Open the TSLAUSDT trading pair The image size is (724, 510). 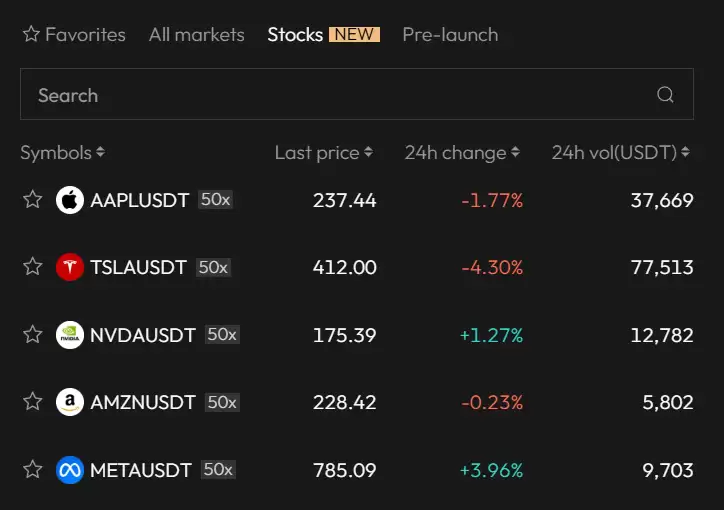coord(138,267)
